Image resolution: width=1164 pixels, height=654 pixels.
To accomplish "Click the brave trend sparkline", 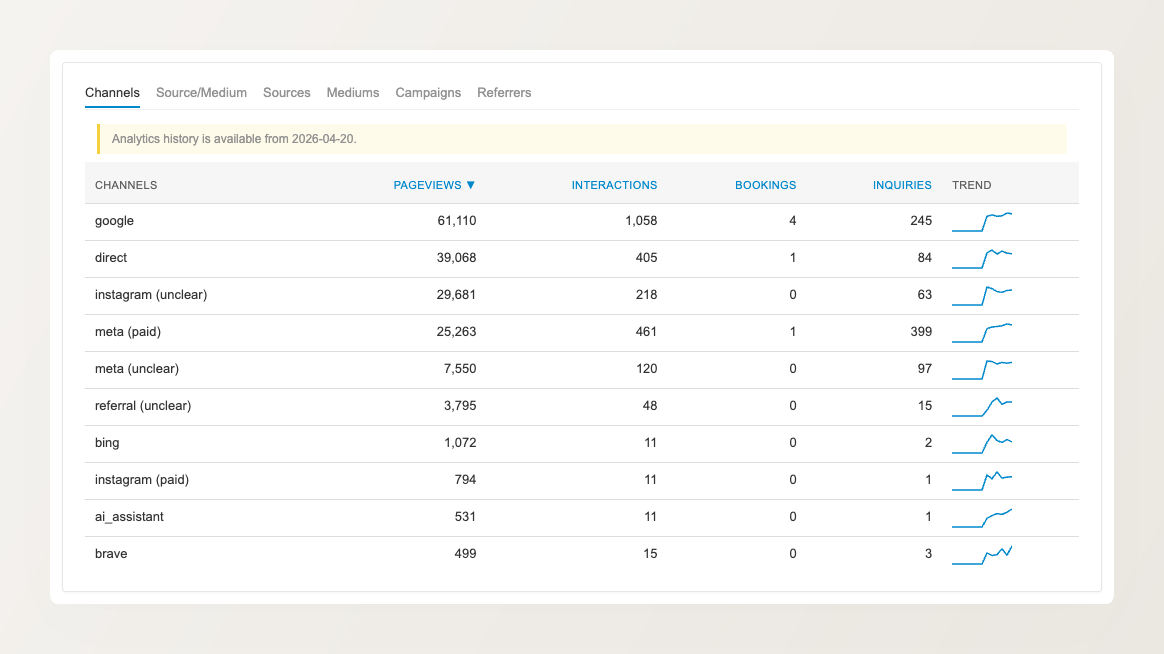I will tap(982, 555).
